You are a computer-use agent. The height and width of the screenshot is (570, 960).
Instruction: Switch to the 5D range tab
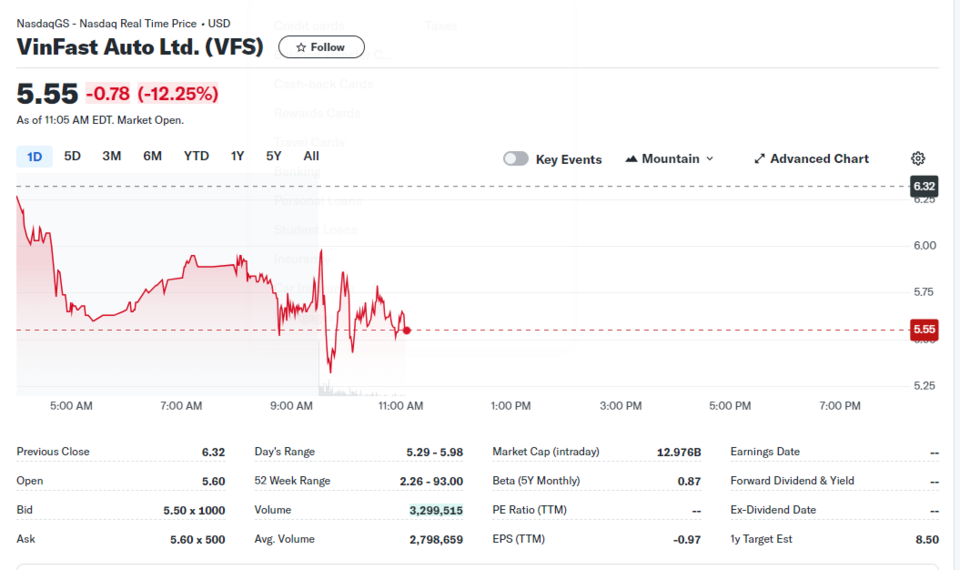(72, 156)
